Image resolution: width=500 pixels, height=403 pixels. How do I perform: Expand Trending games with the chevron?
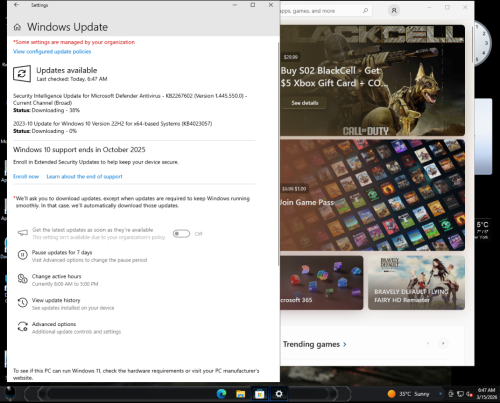345,344
